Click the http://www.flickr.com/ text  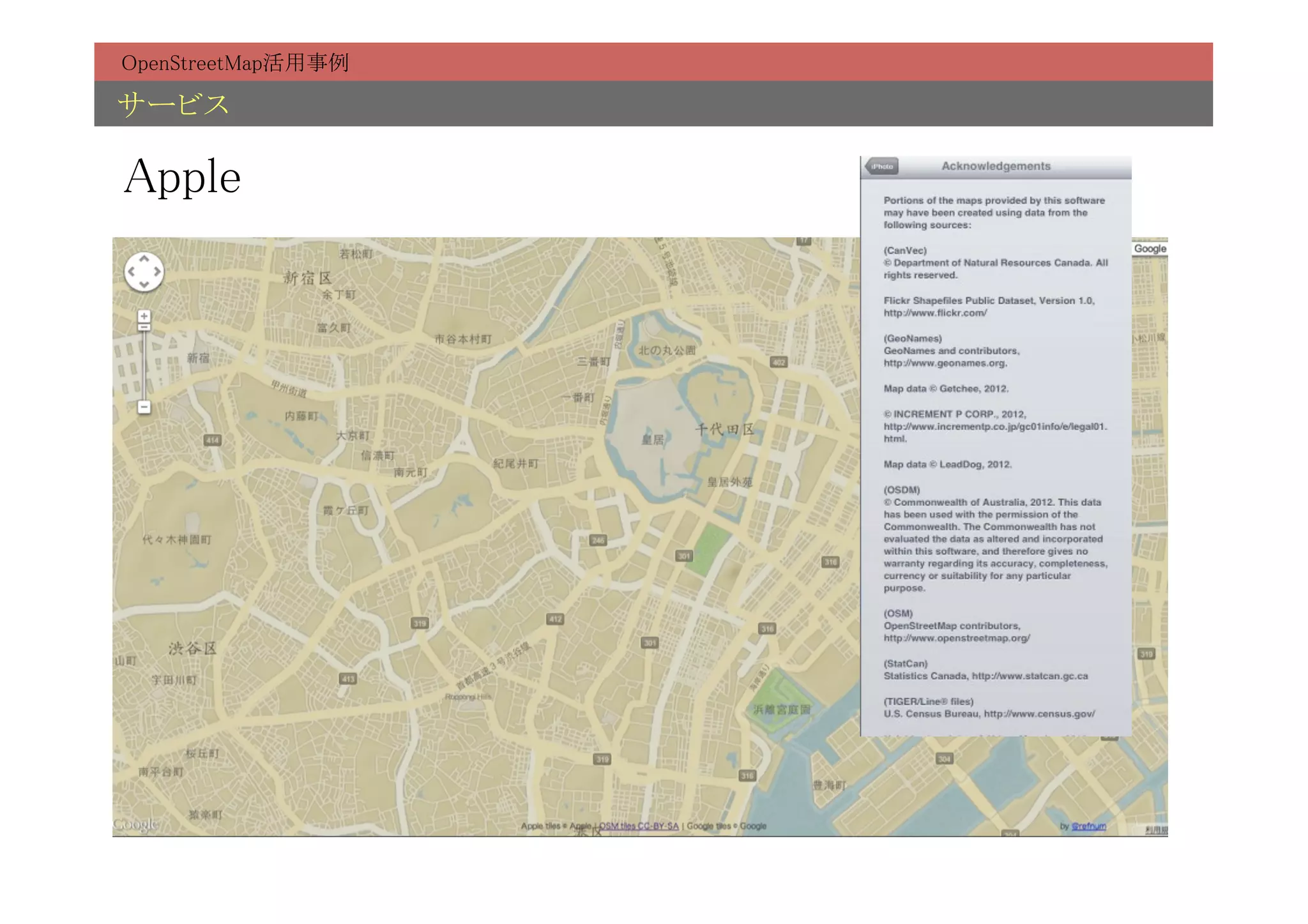(x=935, y=313)
